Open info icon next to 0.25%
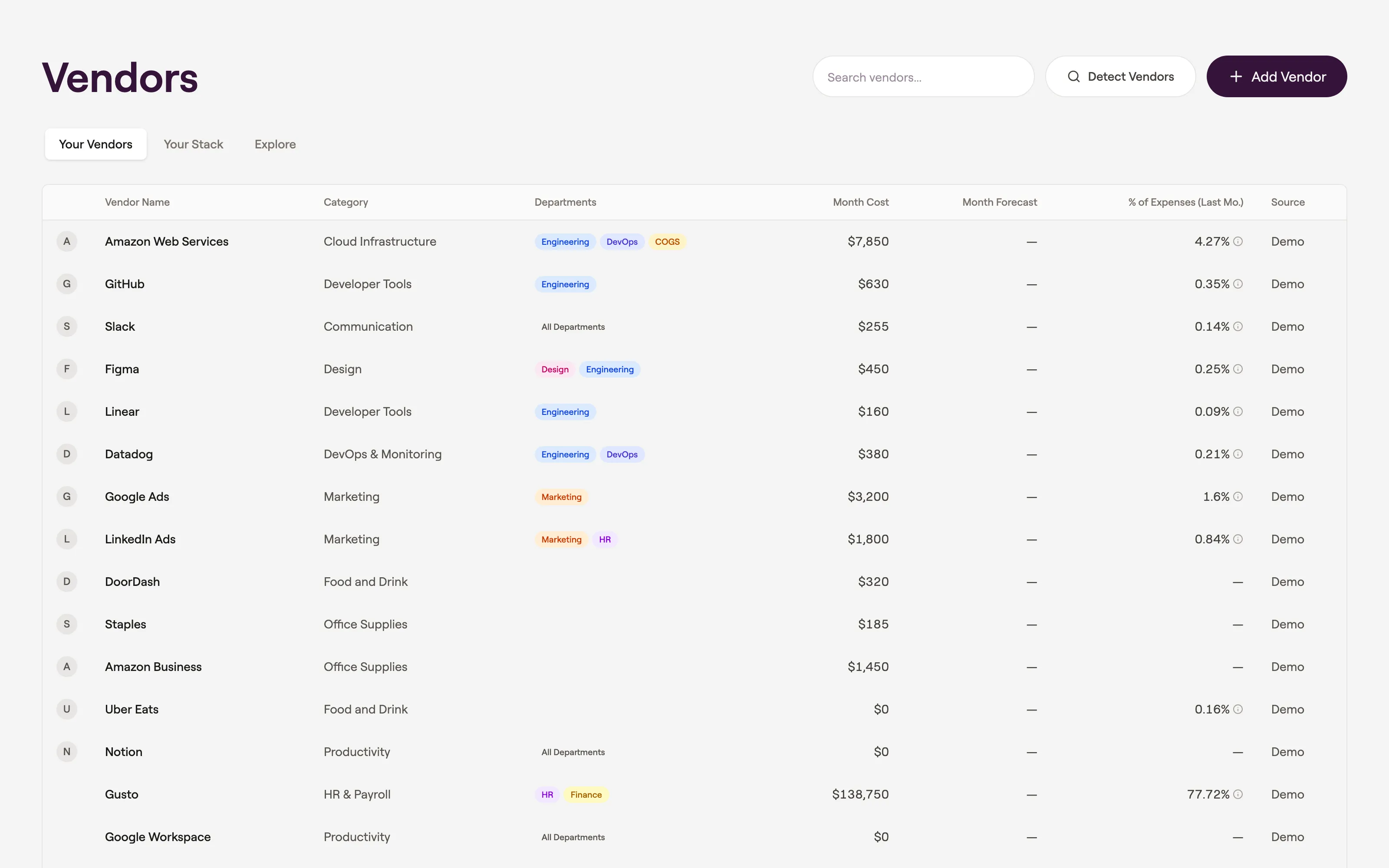Image resolution: width=1389 pixels, height=868 pixels. coord(1238,369)
